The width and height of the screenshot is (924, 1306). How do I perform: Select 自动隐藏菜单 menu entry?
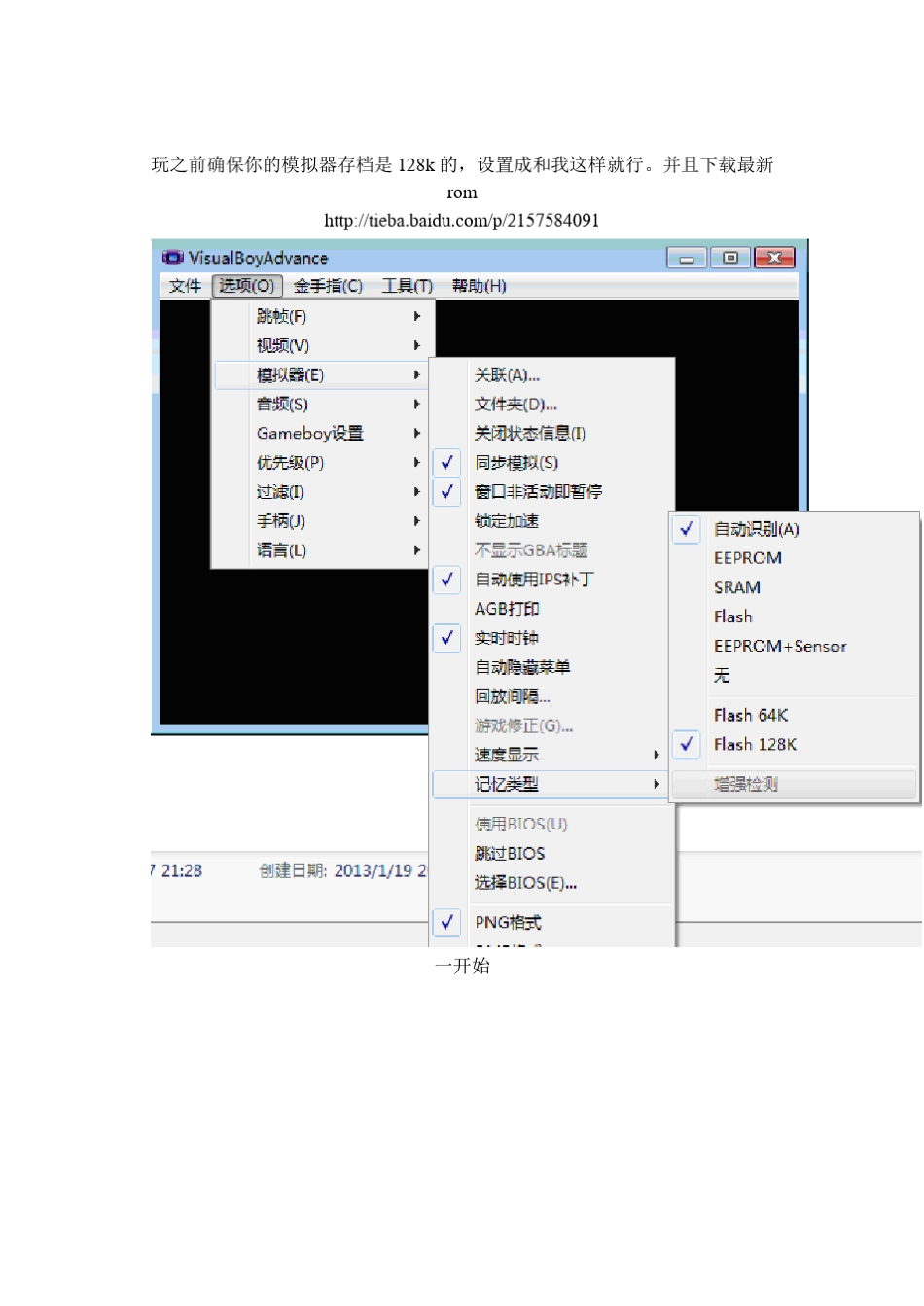click(x=551, y=666)
